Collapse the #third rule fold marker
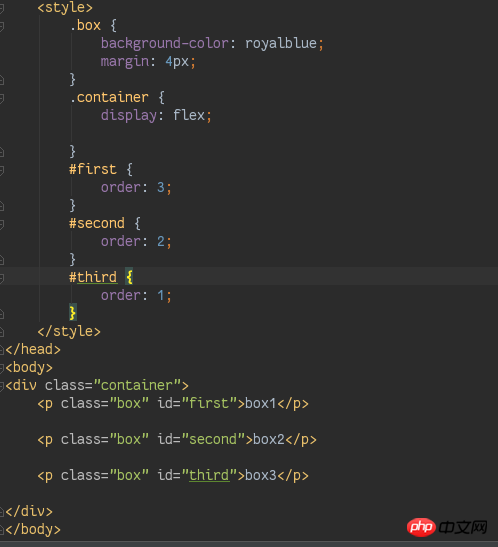Viewport: 498px width, 547px height. (x=2, y=278)
